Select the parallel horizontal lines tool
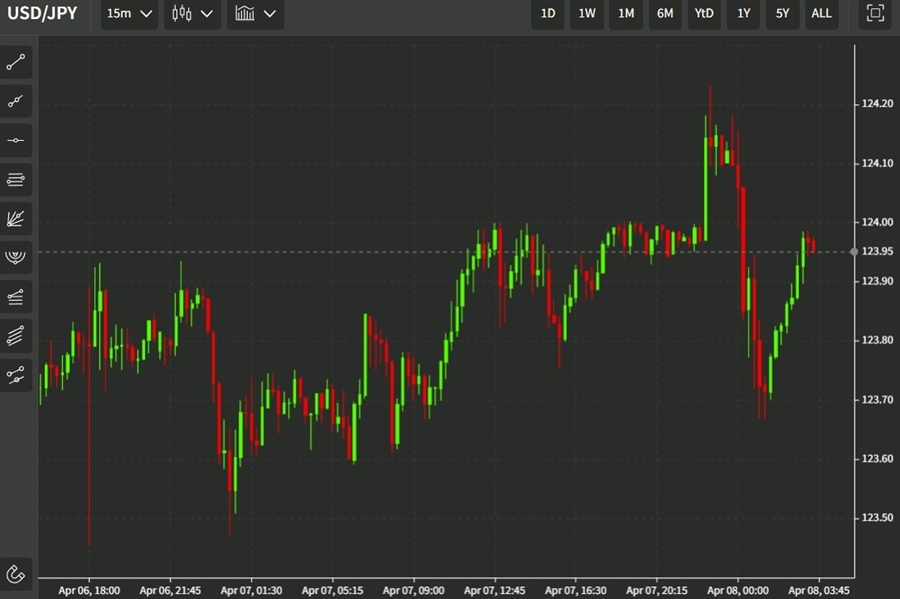The width and height of the screenshot is (900, 599). 16,180
